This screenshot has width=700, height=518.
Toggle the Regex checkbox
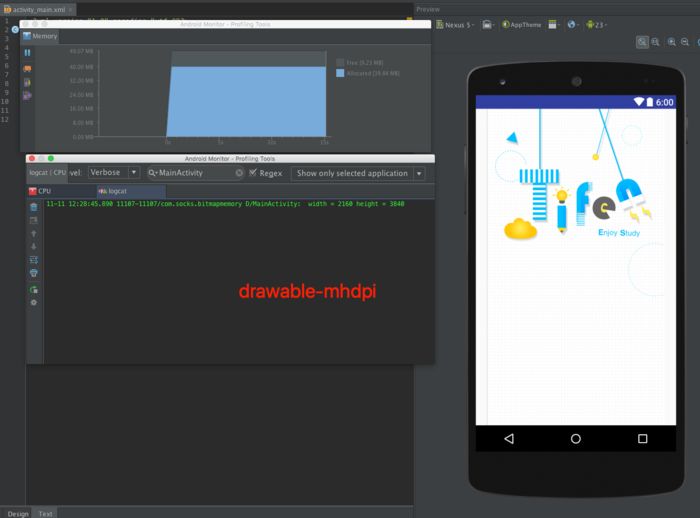coord(253,173)
